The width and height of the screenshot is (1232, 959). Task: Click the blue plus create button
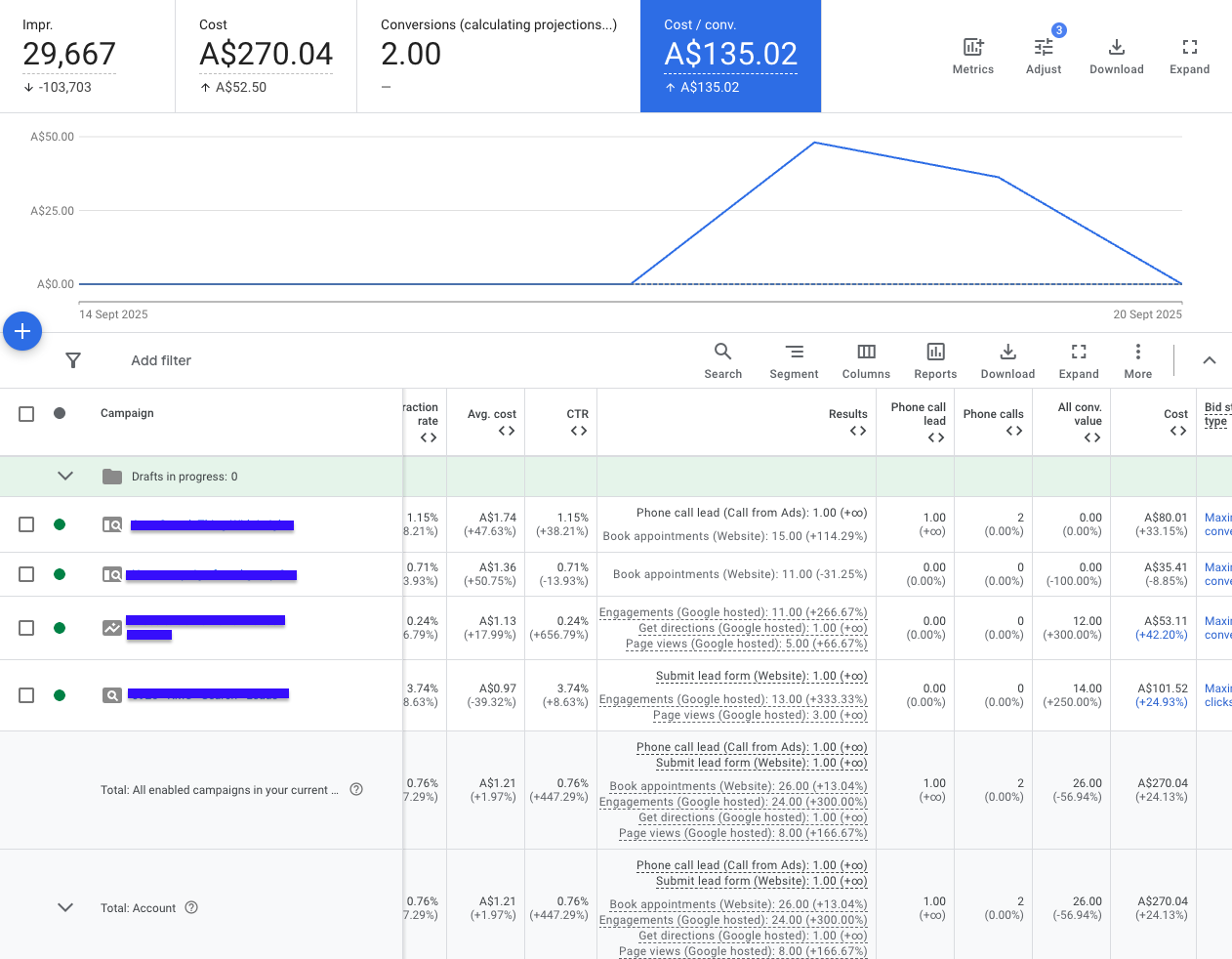click(22, 331)
